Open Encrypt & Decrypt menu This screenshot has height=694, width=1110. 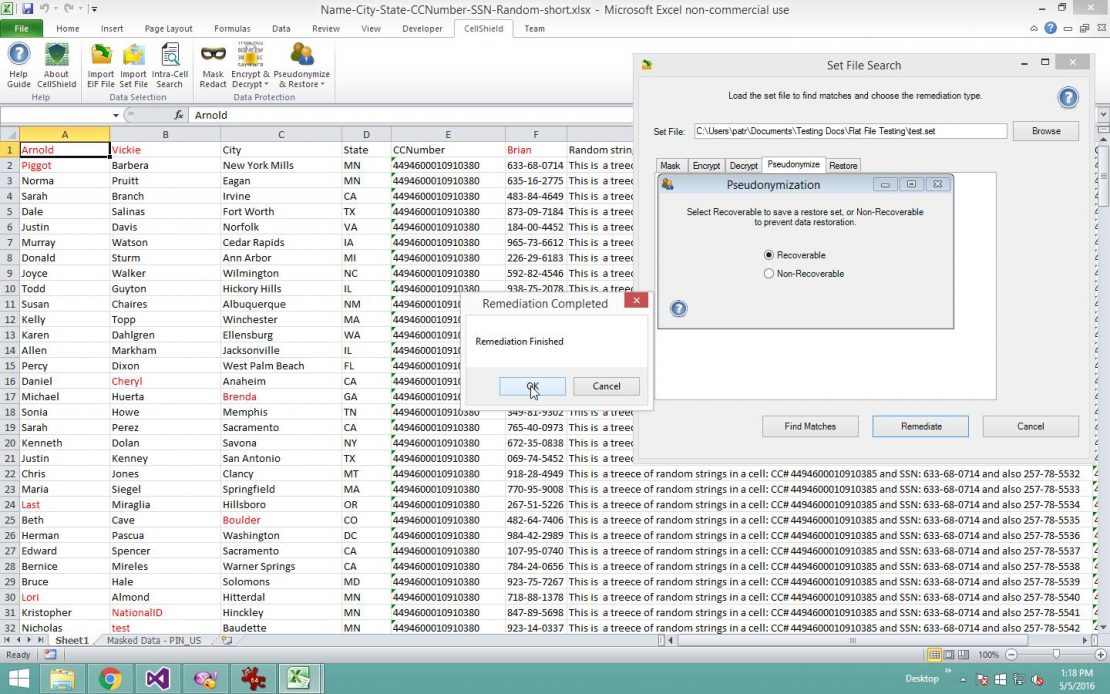[x=250, y=65]
